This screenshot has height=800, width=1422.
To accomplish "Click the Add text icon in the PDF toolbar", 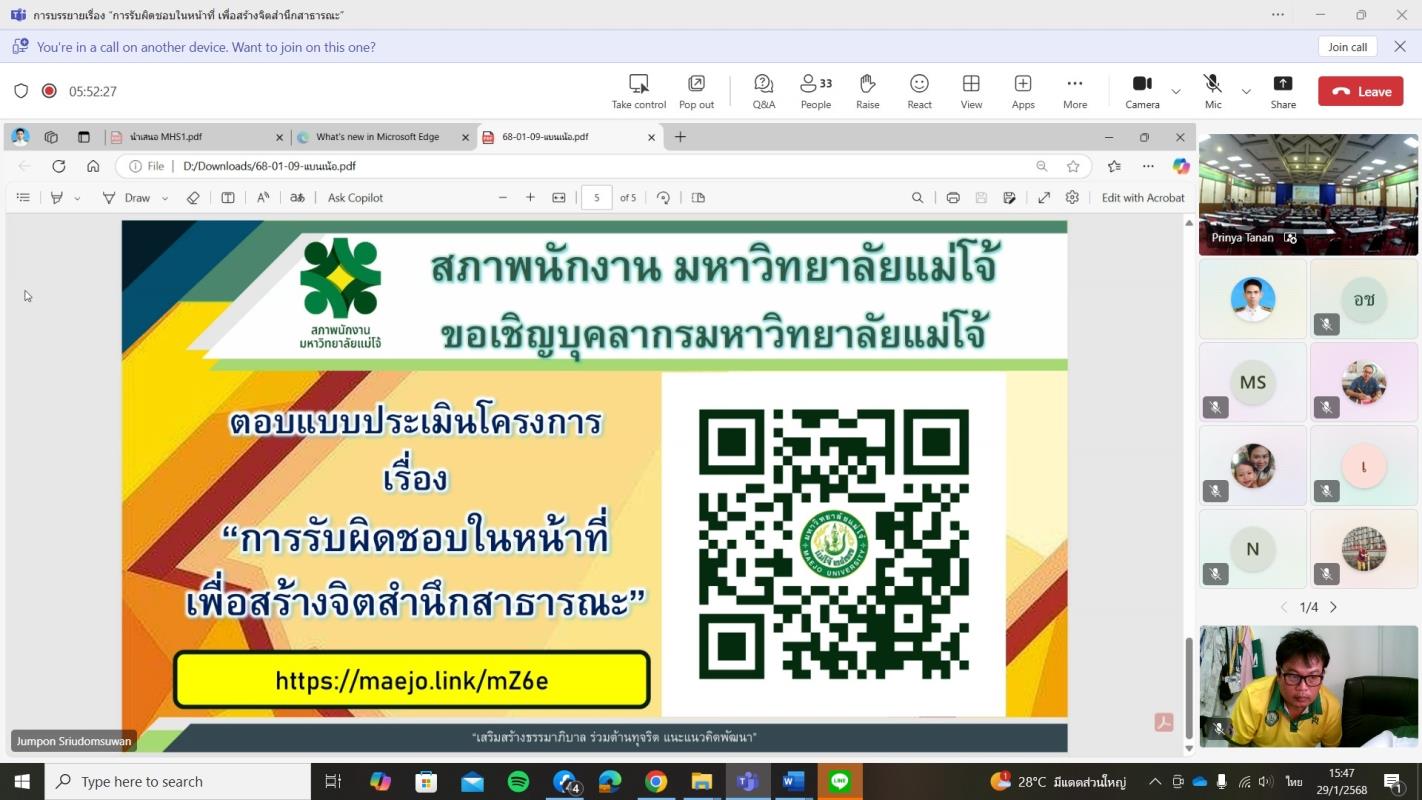I will click(228, 198).
